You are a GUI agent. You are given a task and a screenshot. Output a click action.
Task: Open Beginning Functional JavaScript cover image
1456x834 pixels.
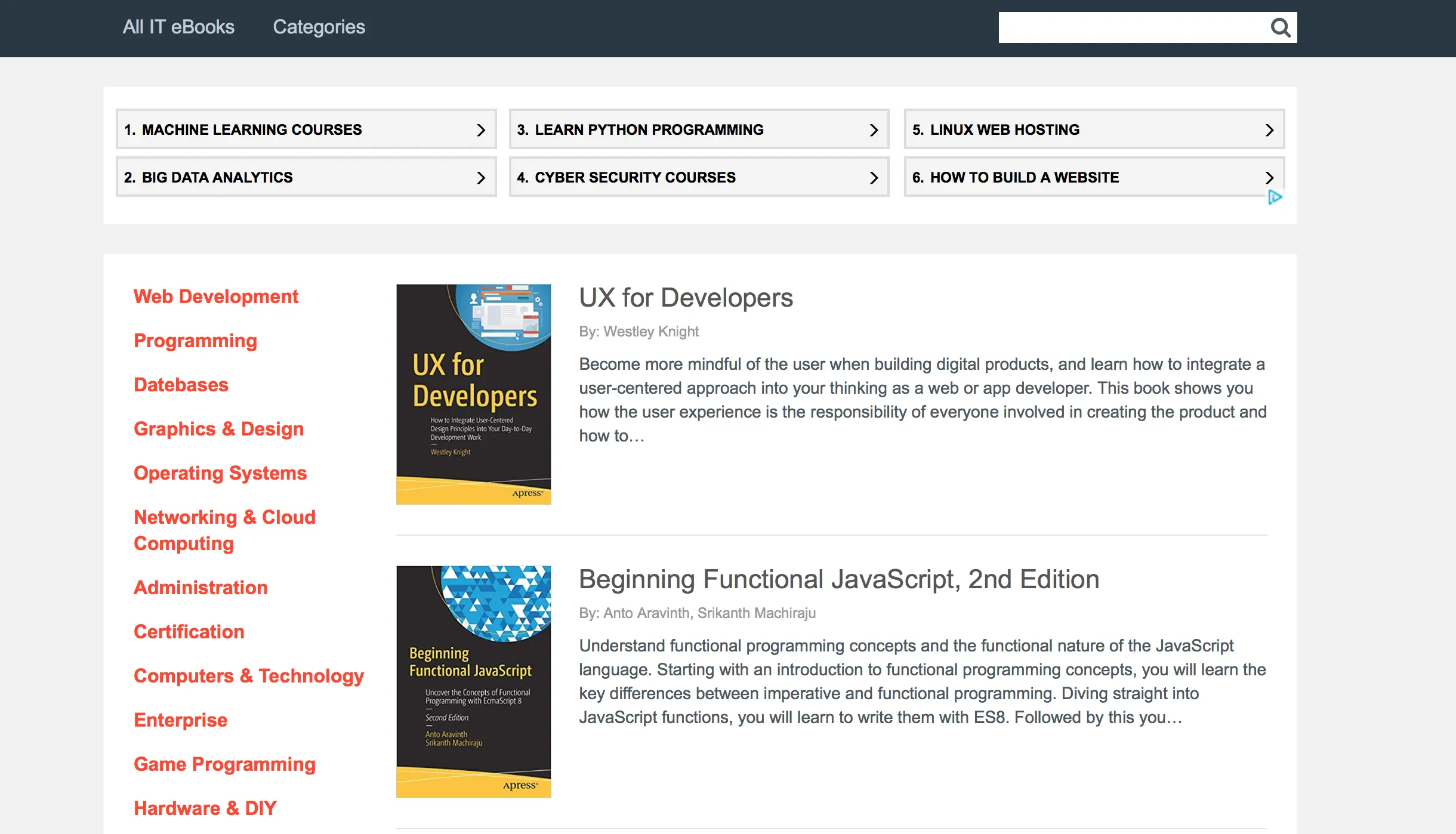pyautogui.click(x=473, y=681)
